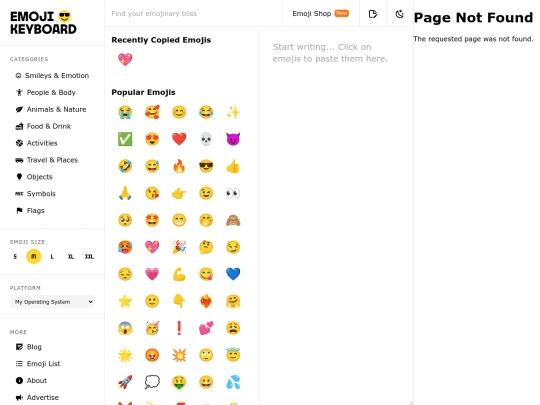Viewport: 540px width, 405px height.
Task: Open the Smileys & Emotion category
Action: click(x=52, y=75)
